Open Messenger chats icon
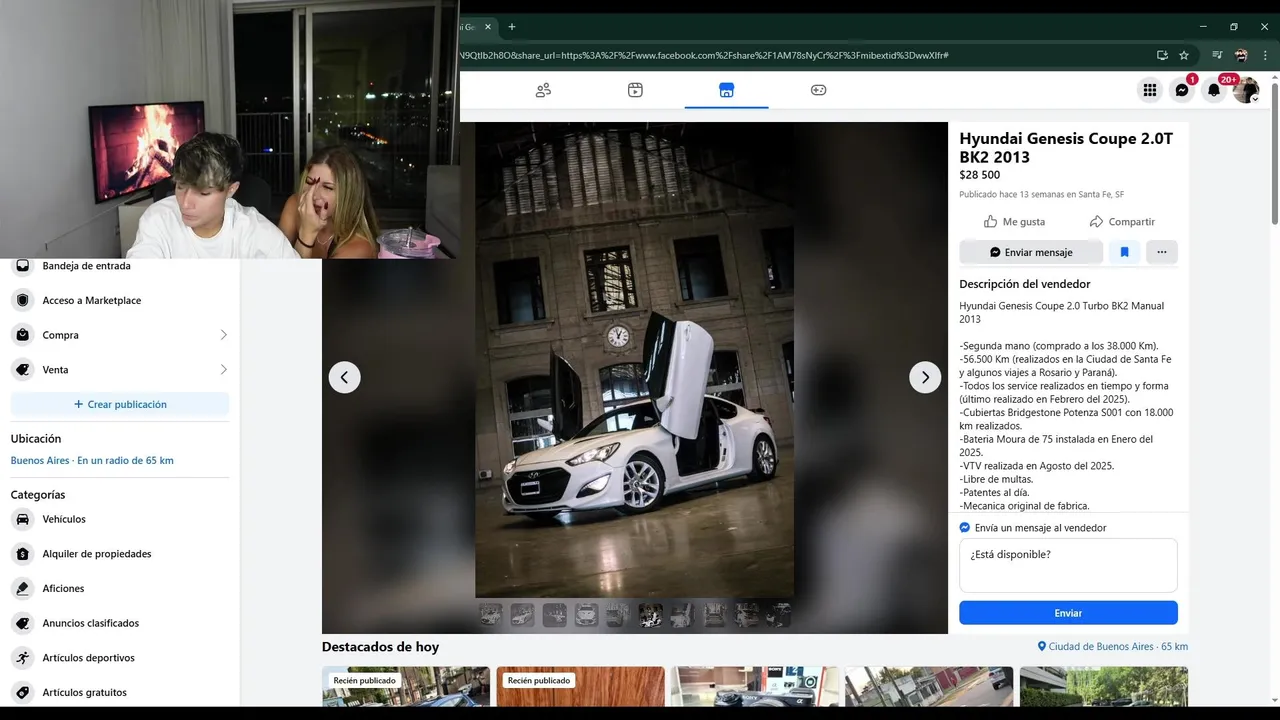The image size is (1280, 720). (x=1182, y=90)
